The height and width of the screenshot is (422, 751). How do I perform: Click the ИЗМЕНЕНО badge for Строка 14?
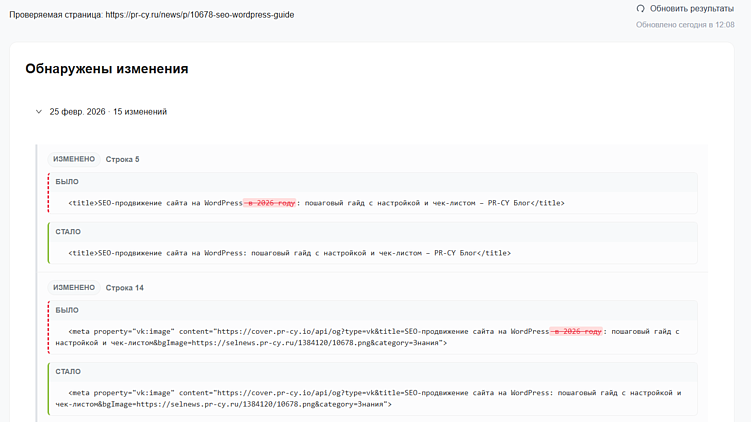coord(74,287)
